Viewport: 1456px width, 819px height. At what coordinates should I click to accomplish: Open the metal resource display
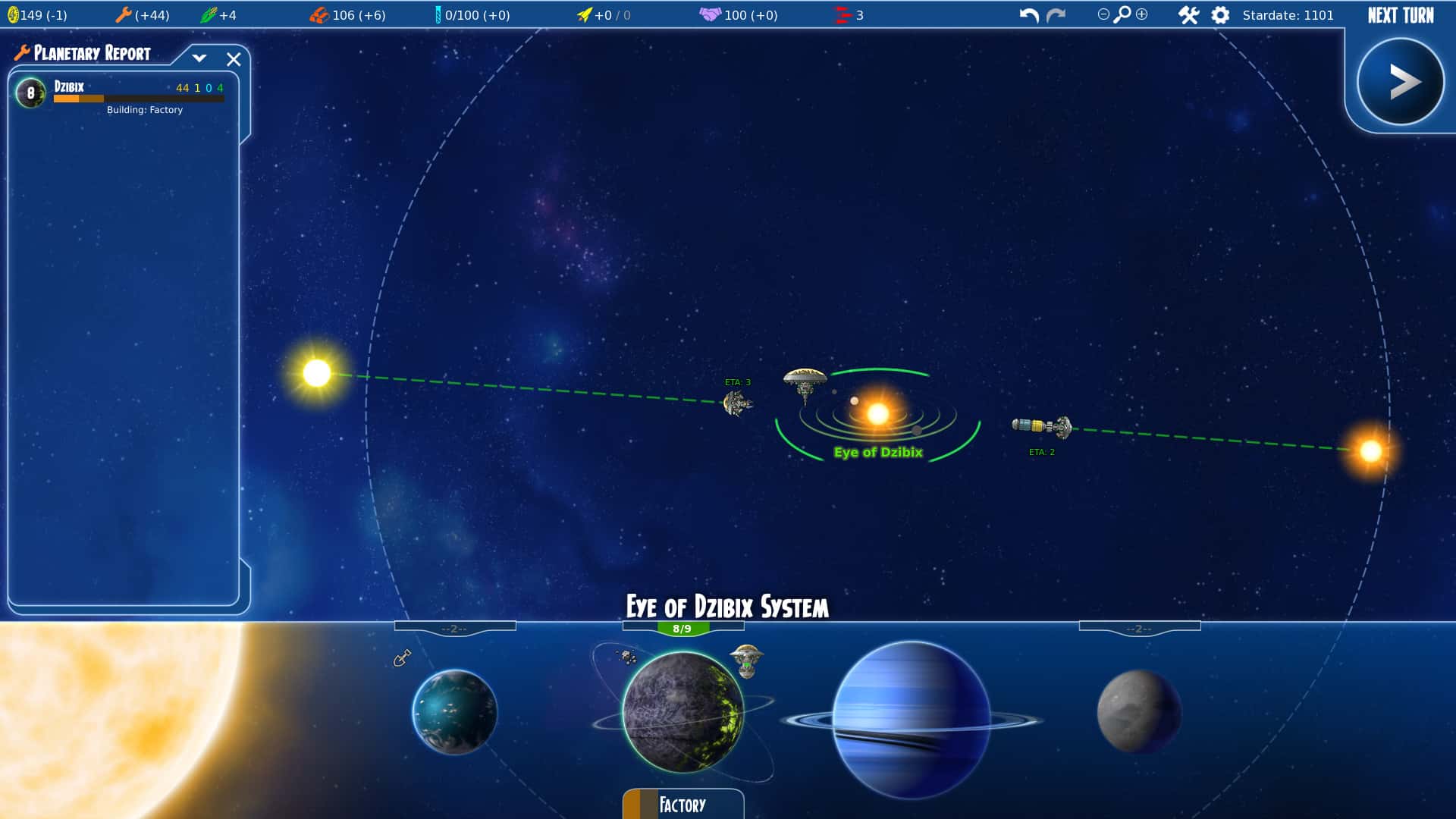point(321,13)
